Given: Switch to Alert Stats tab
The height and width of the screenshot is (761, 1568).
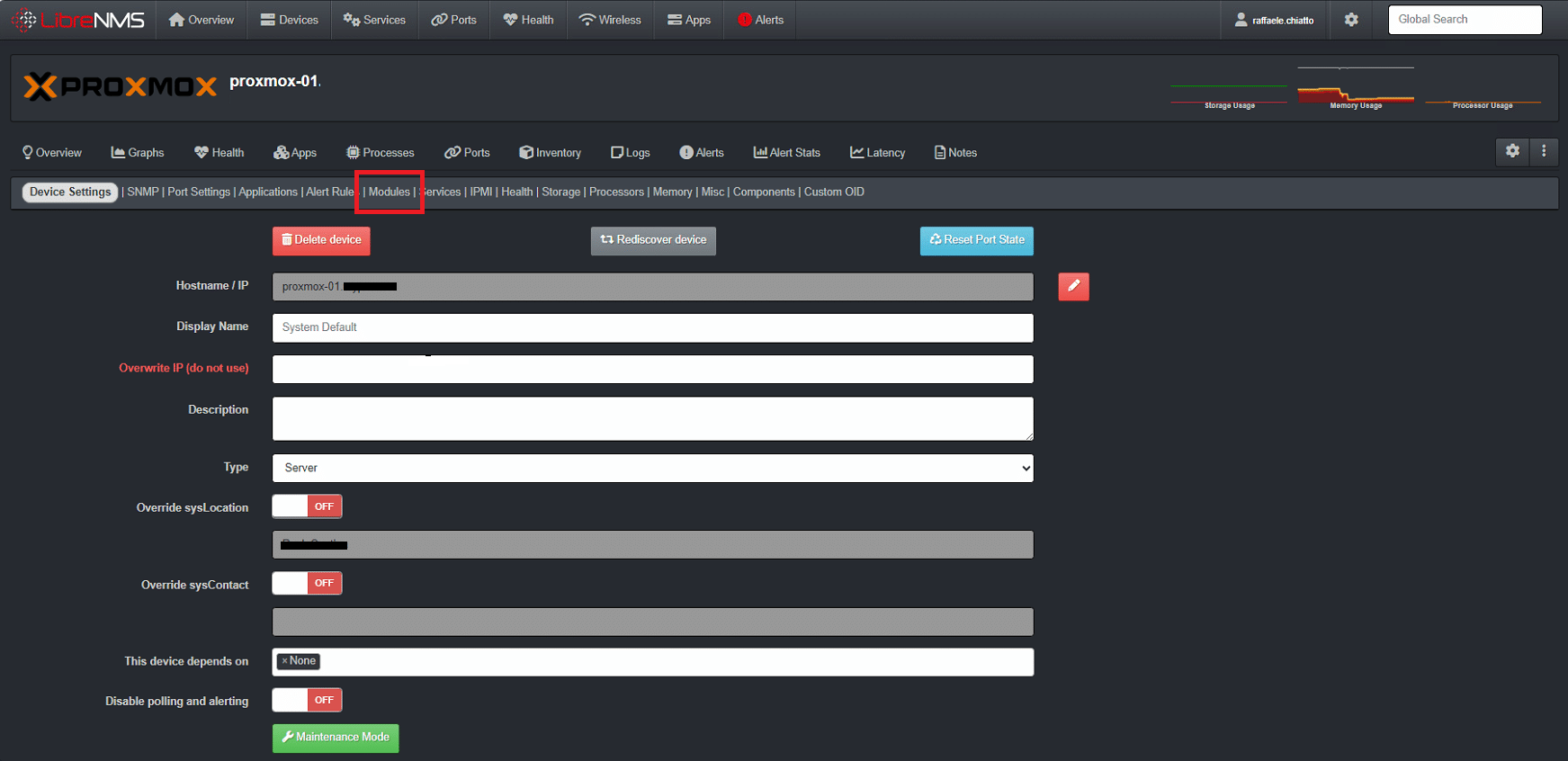Looking at the screenshot, I should (787, 153).
